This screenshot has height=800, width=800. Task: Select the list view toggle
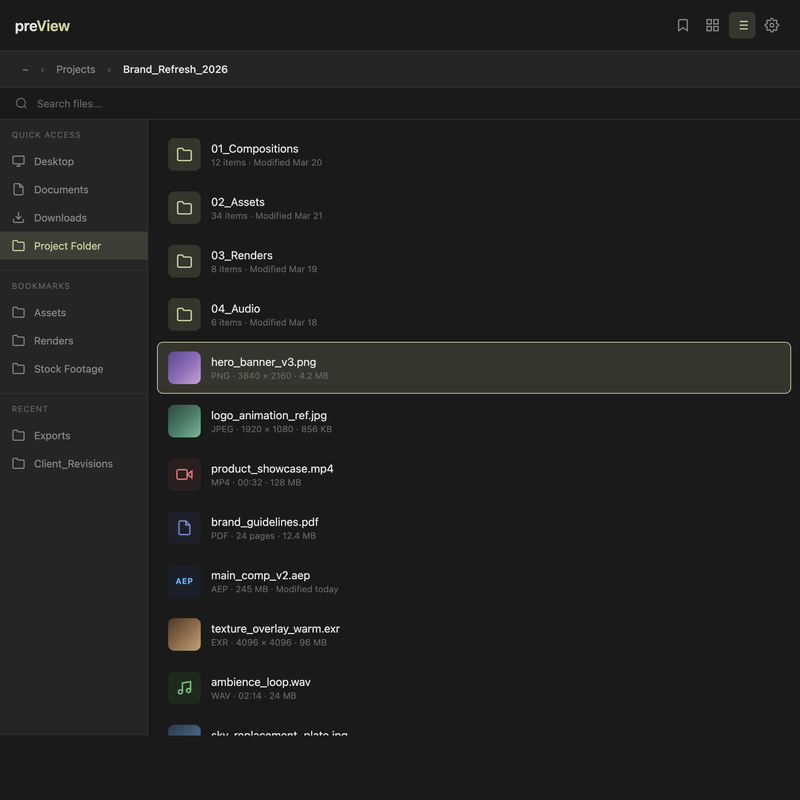point(742,25)
